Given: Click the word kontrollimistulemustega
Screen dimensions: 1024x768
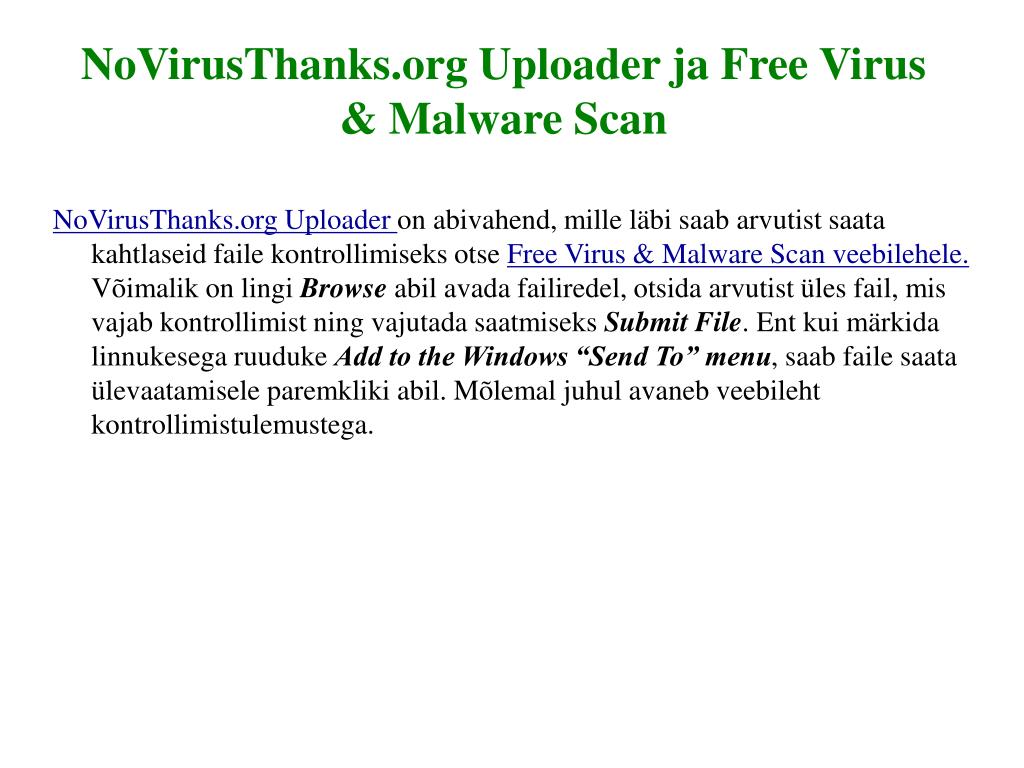Looking at the screenshot, I should coord(232,426).
